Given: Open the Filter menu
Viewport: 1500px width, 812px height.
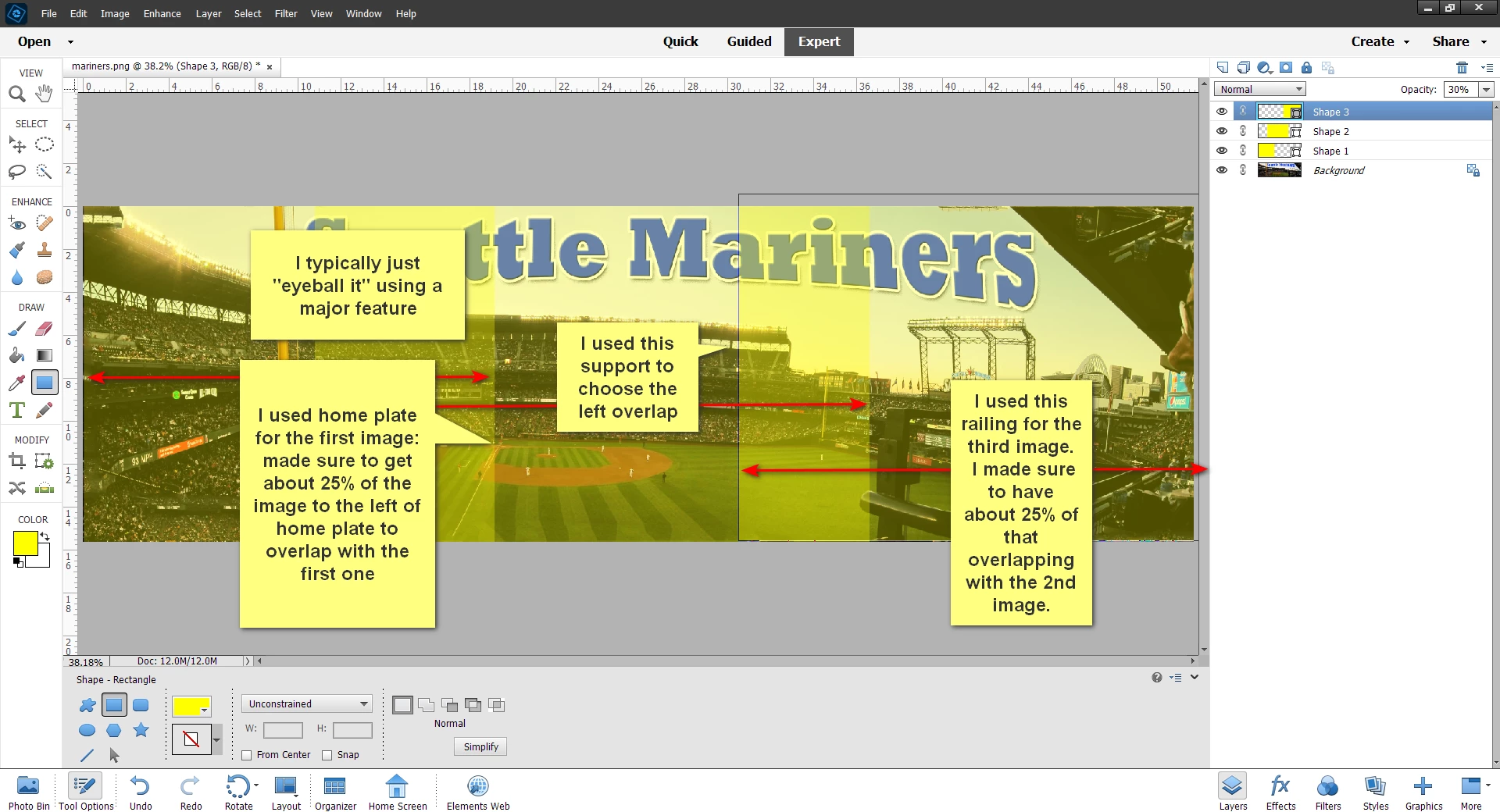Looking at the screenshot, I should [x=286, y=14].
